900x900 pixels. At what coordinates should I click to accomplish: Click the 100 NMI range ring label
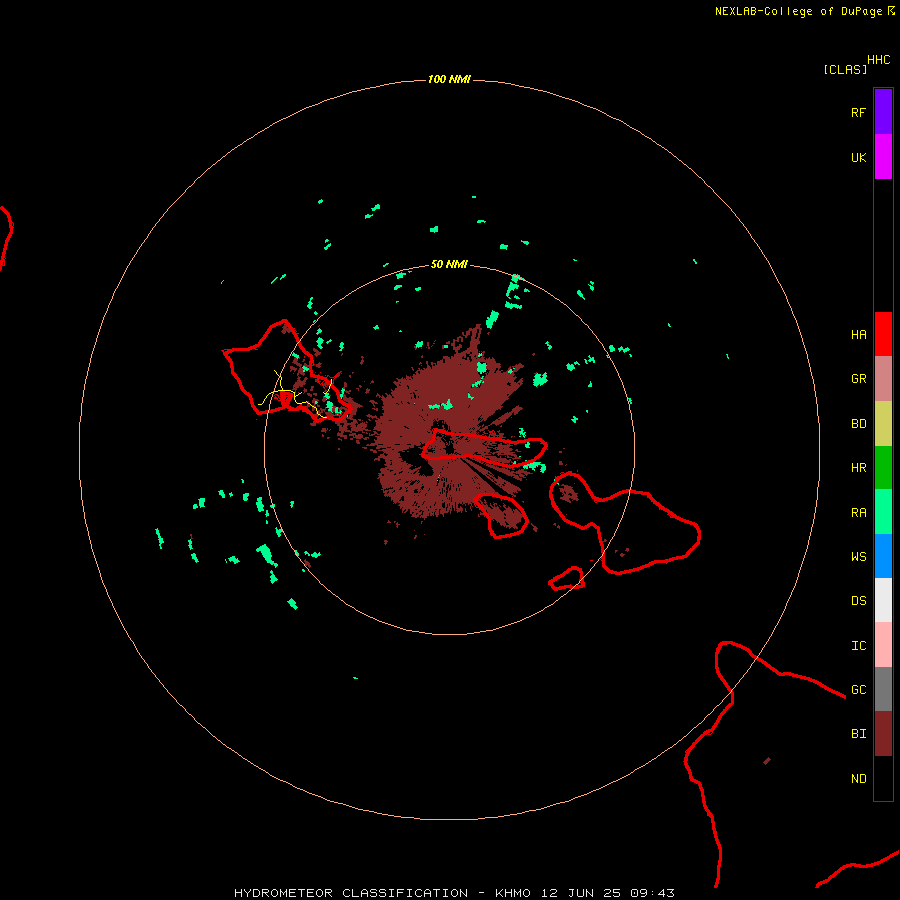point(449,79)
